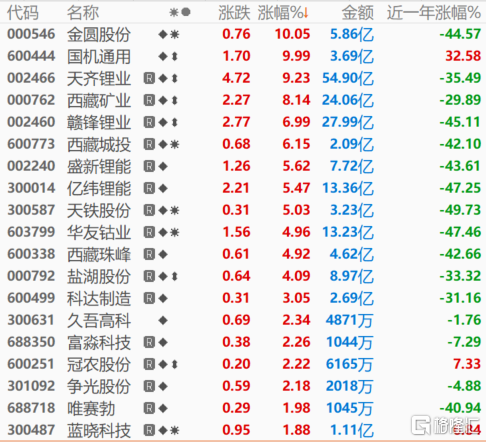
Task: Click the star marker beside 华友钴业
Action: [x=175, y=232]
